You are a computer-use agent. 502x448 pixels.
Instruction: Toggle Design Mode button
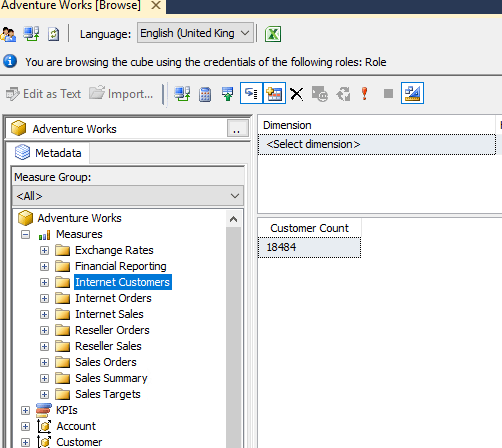[412, 93]
